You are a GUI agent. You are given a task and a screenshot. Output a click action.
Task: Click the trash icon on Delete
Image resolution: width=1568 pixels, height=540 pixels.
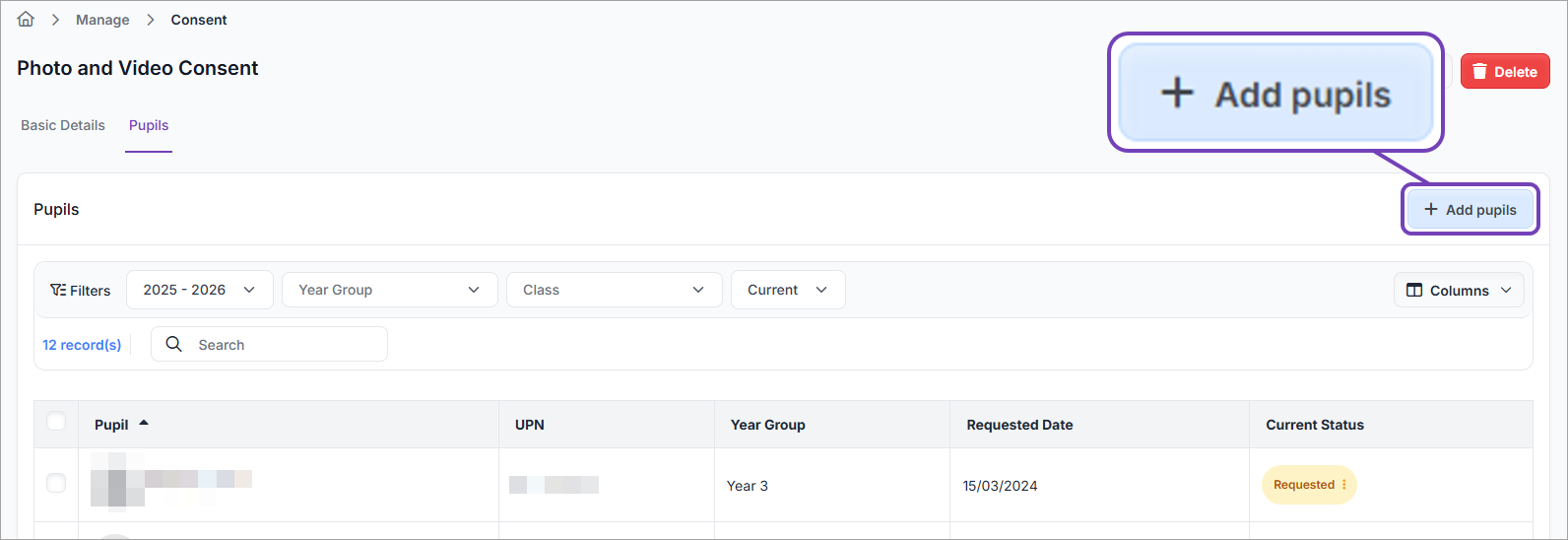[x=1479, y=72]
